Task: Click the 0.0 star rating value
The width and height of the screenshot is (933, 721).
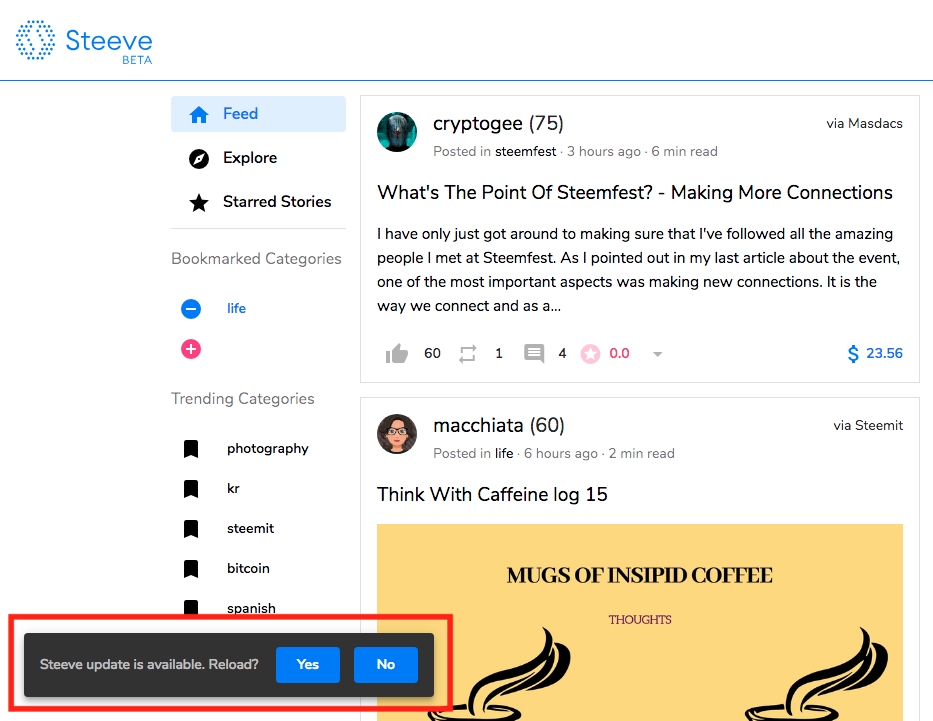Action: click(x=619, y=353)
